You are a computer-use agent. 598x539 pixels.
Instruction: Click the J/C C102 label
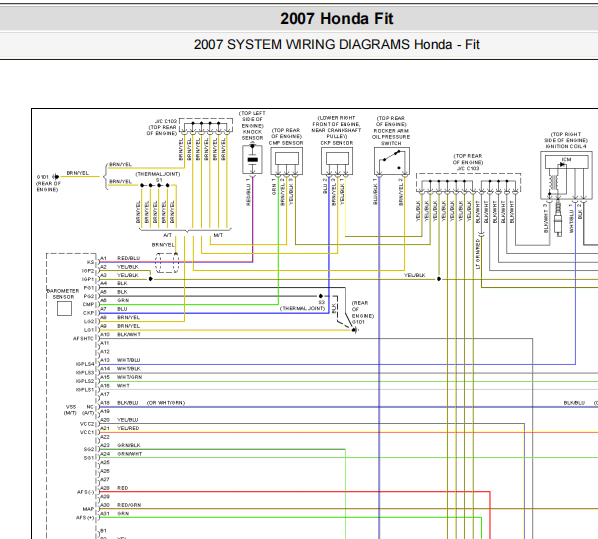[166, 121]
